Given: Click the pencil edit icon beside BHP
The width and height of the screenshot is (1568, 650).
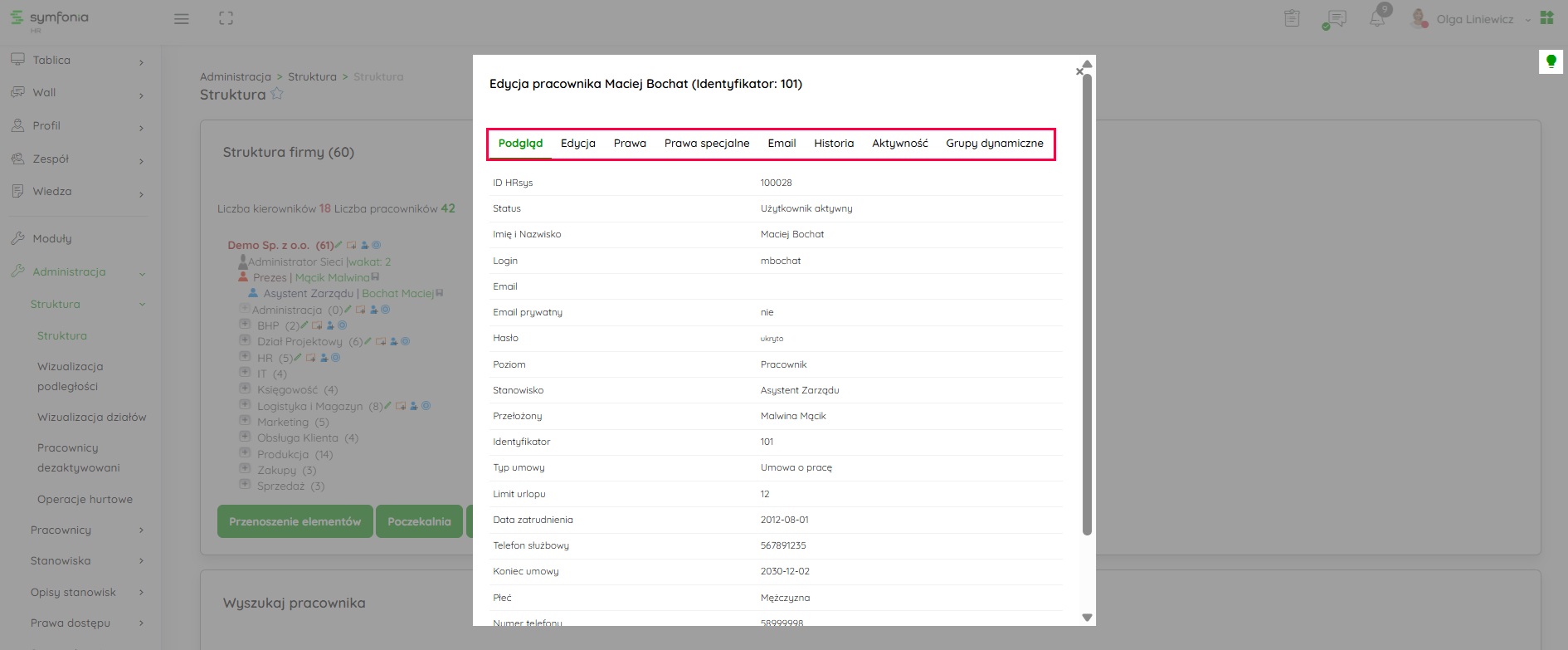Looking at the screenshot, I should (304, 325).
